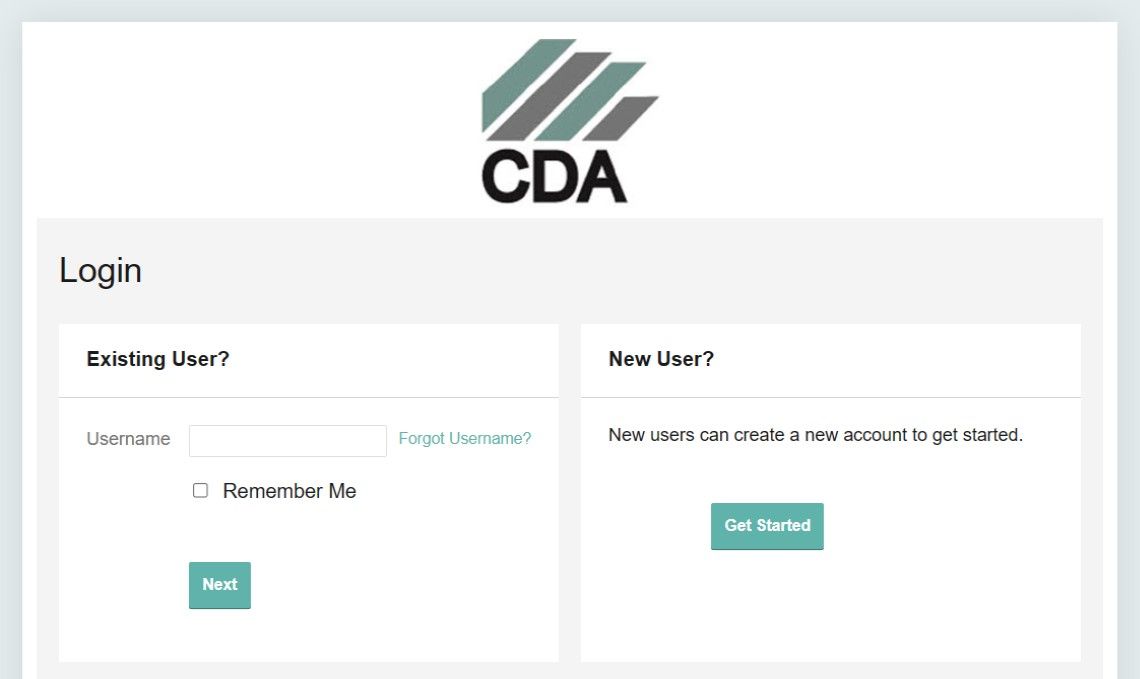
Task: Click the Remember Me label text
Action: click(x=289, y=491)
